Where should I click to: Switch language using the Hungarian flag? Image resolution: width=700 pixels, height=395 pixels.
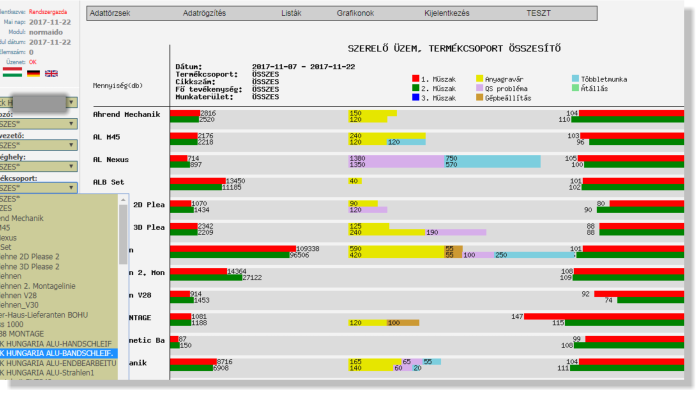pyautogui.click(x=12, y=73)
